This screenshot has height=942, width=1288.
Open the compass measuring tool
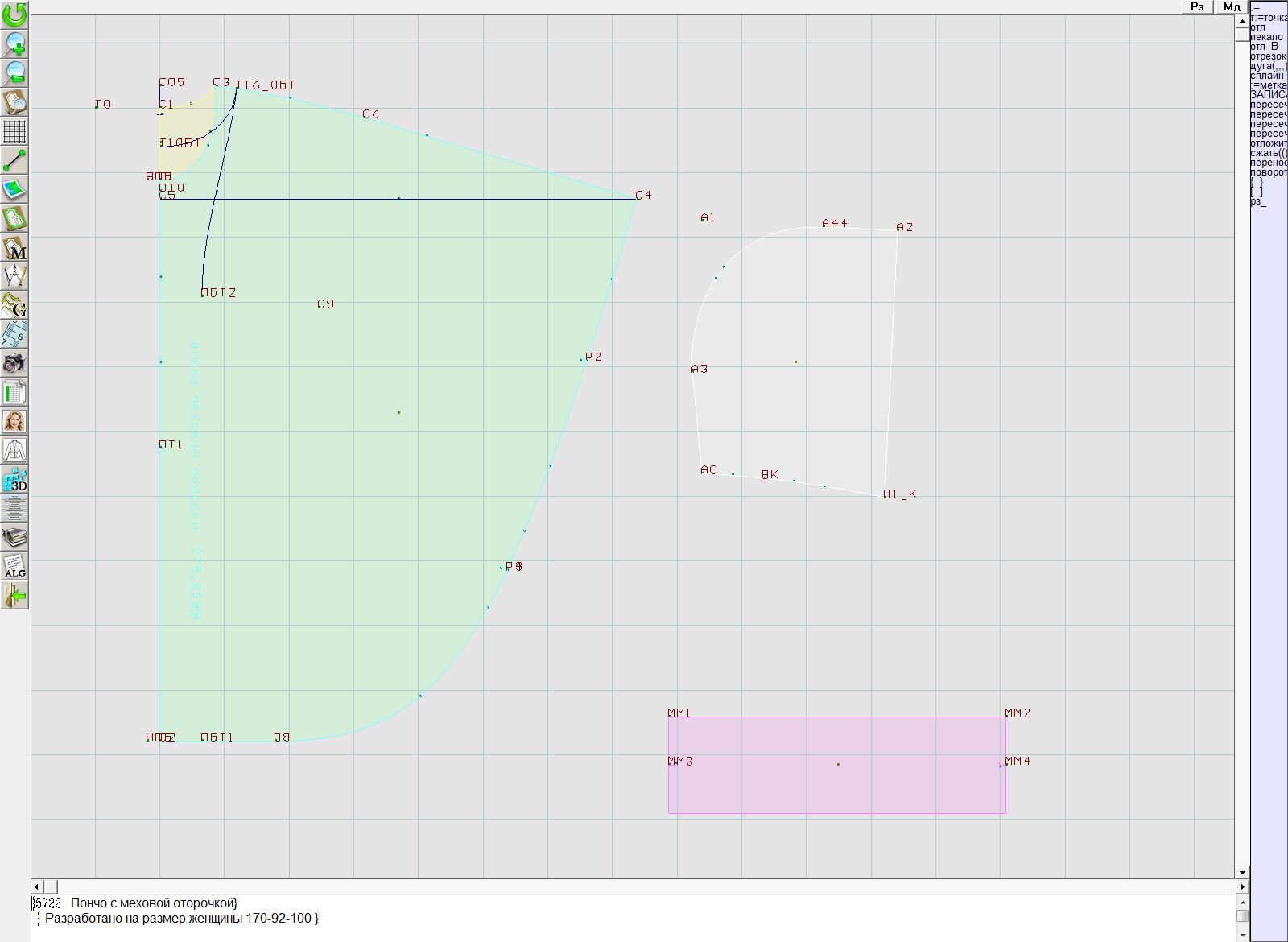pos(14,276)
